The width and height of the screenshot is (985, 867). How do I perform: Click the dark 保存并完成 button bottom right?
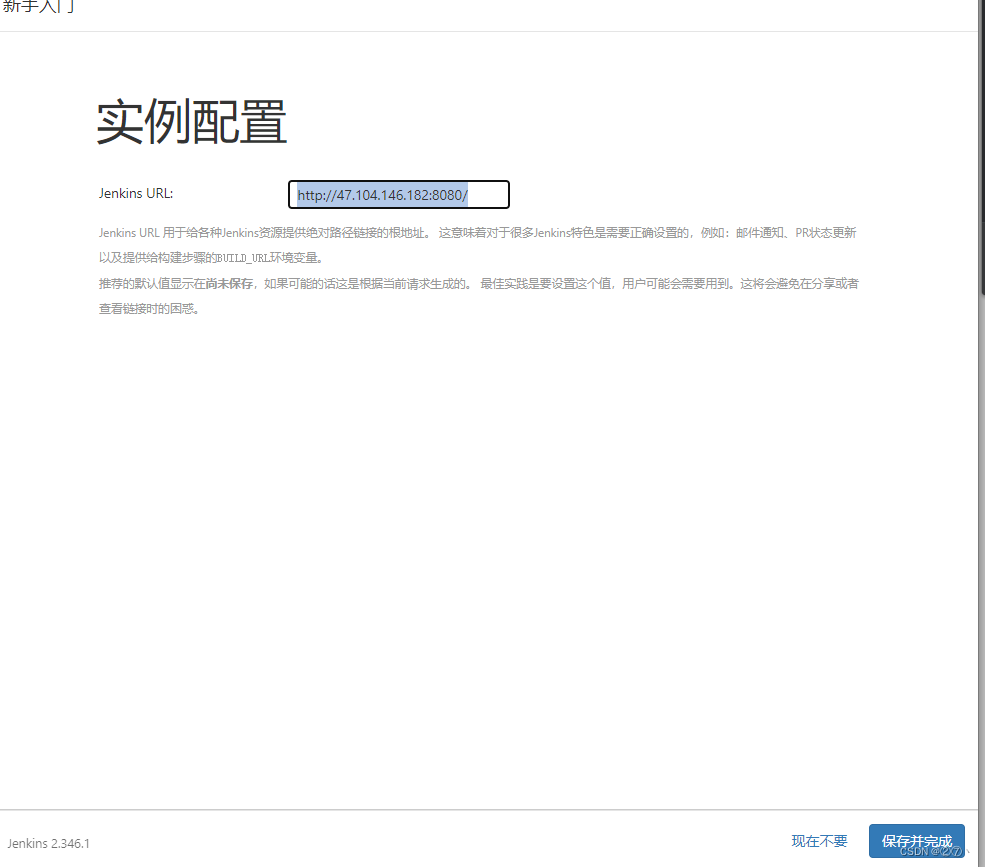click(916, 841)
